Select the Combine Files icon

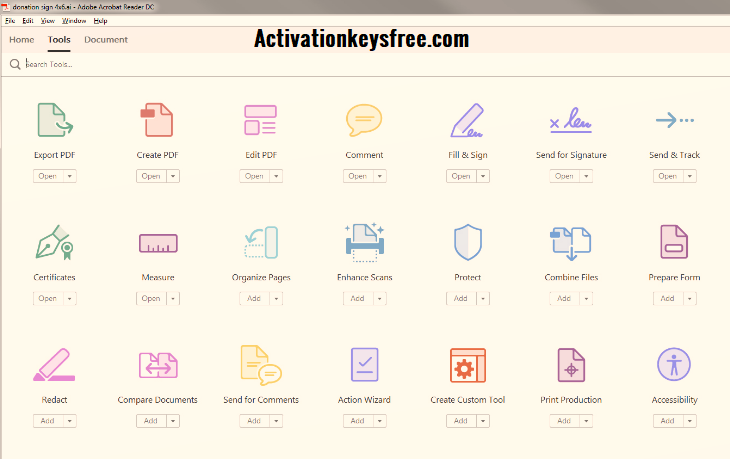(x=571, y=243)
